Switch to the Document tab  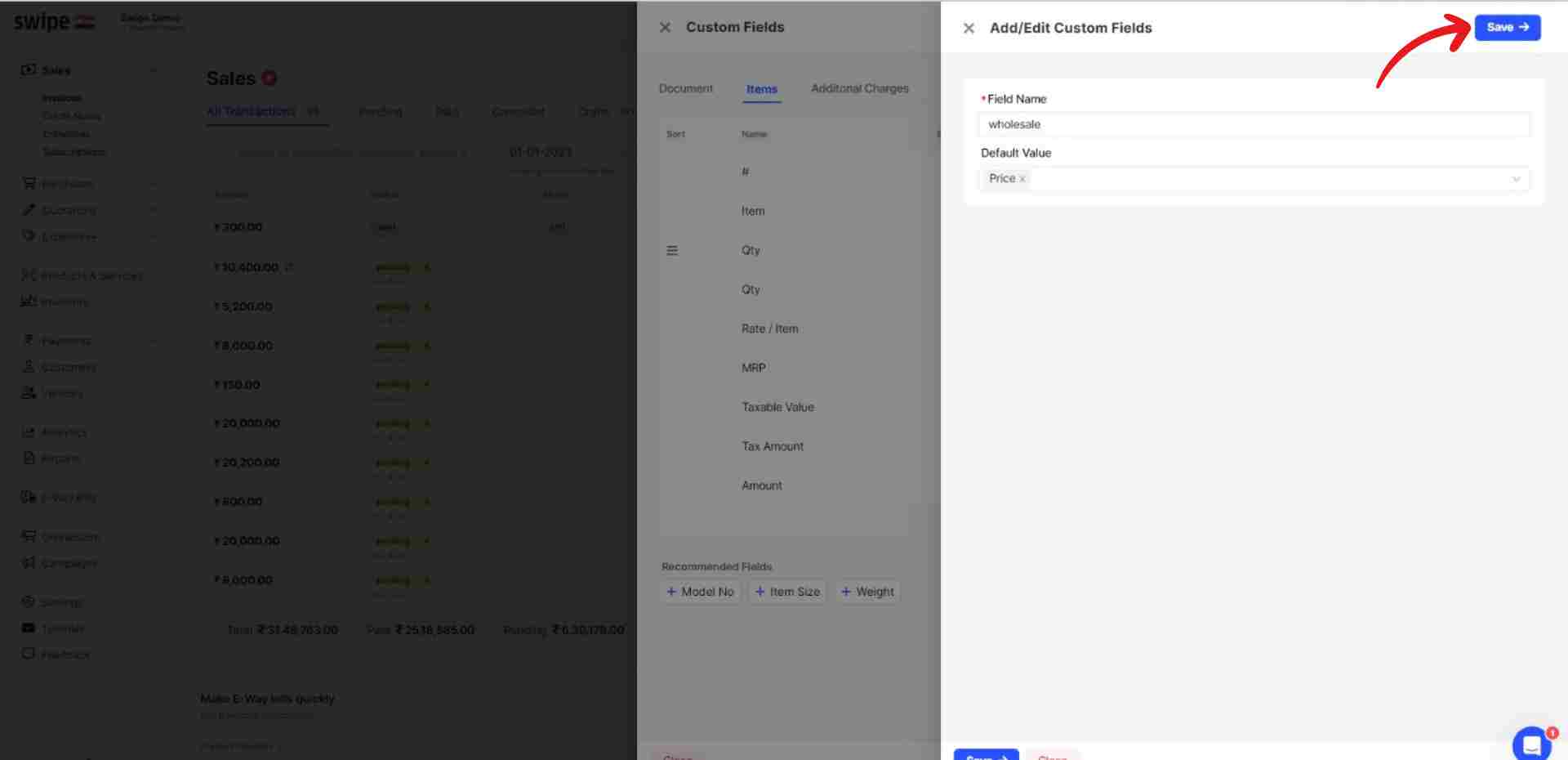pos(685,88)
